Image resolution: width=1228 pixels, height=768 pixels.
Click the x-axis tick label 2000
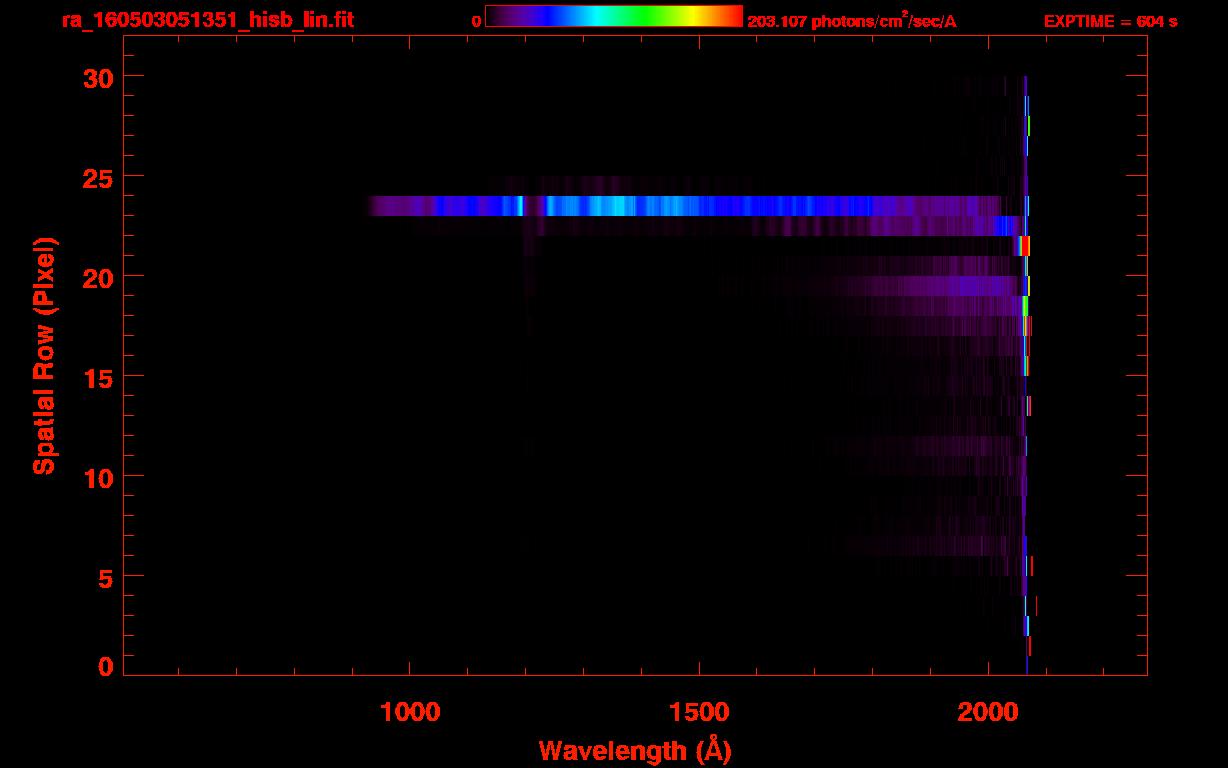[x=988, y=712]
